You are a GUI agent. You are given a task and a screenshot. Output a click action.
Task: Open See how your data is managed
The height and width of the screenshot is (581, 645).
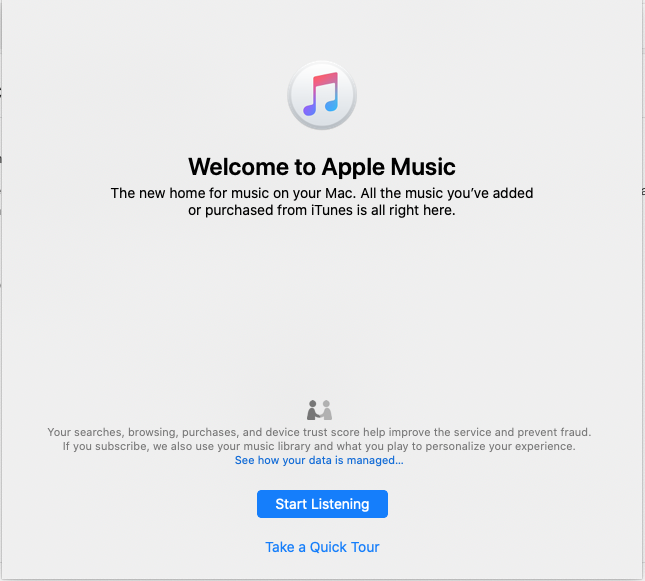tap(319, 460)
